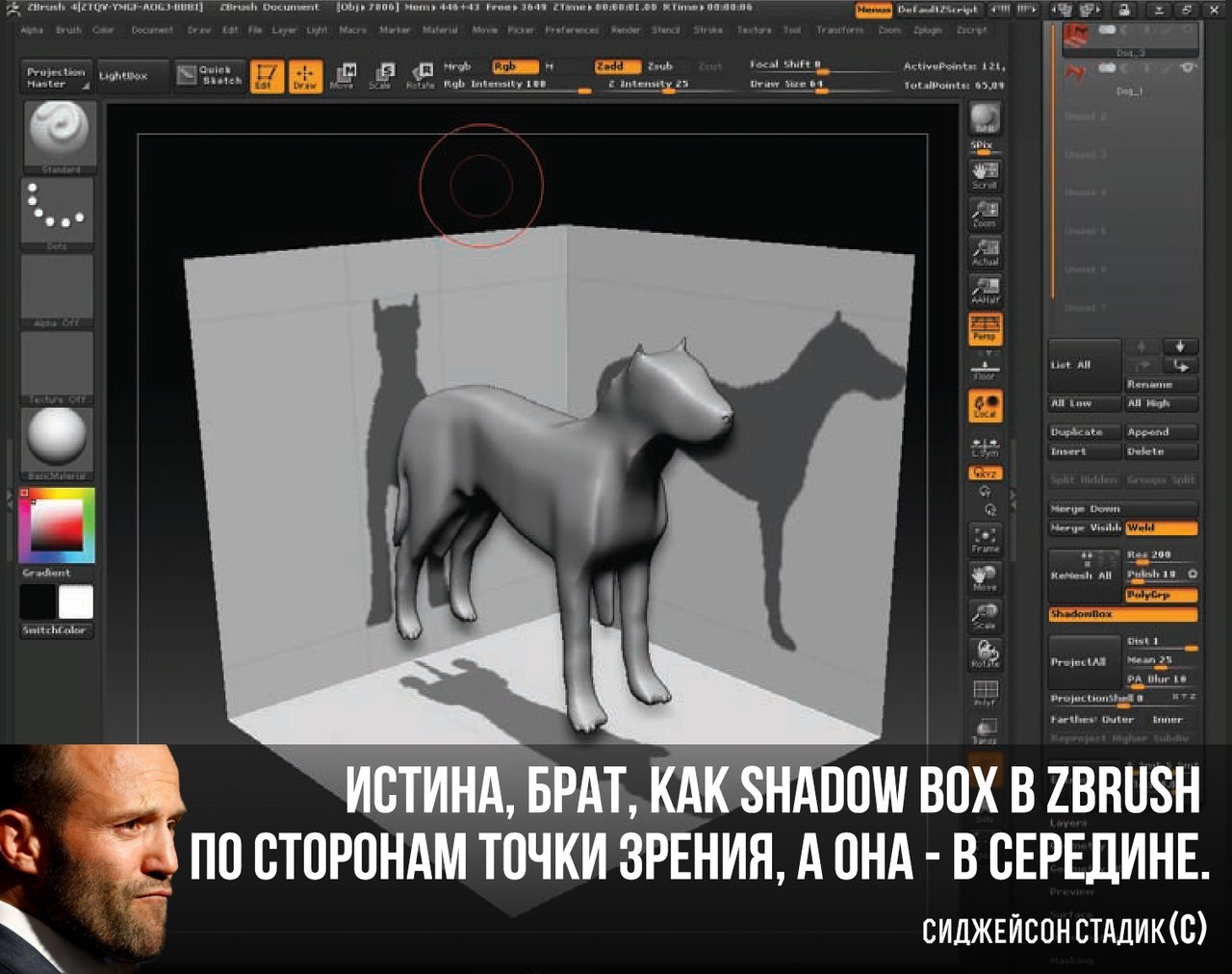Select the Move transform icon in top shelf
This screenshot has width=1232, height=974.
point(343,76)
